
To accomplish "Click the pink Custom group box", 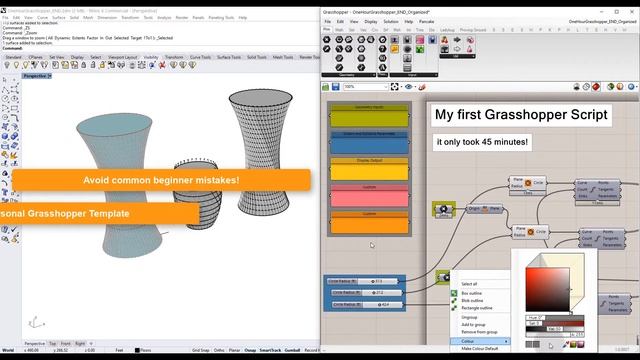I will (x=369, y=196).
